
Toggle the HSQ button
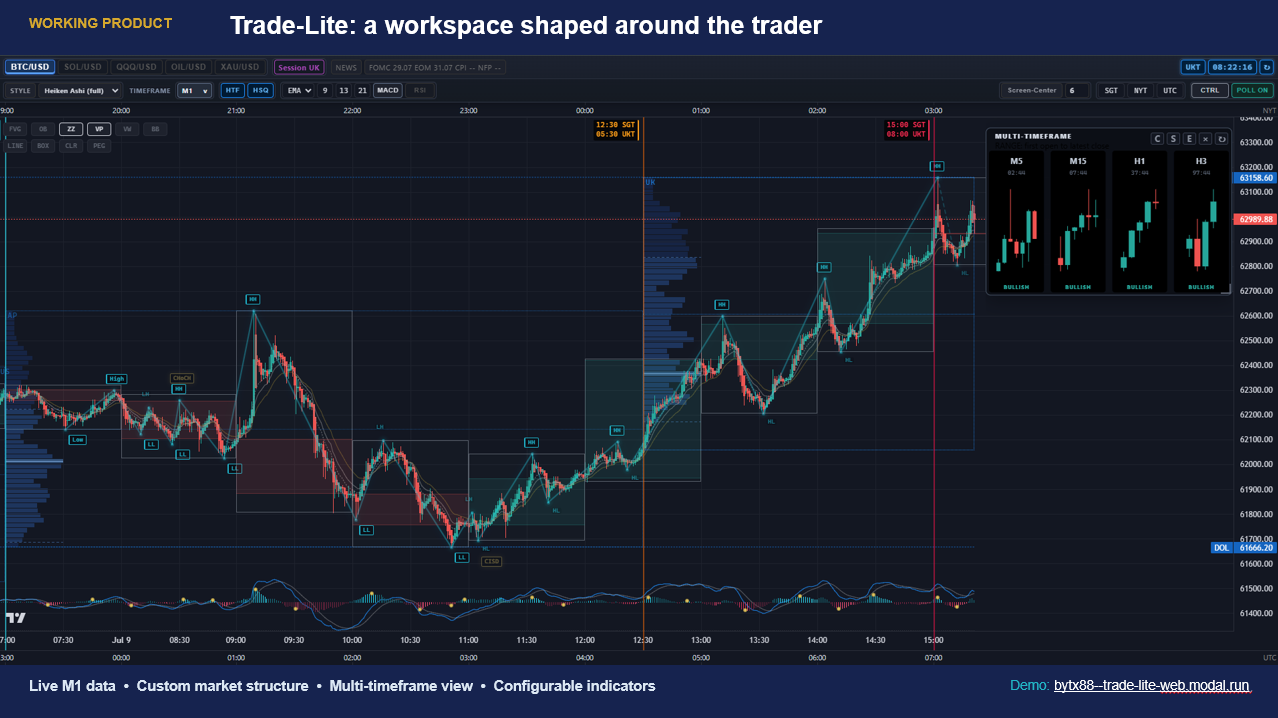pyautogui.click(x=260, y=90)
